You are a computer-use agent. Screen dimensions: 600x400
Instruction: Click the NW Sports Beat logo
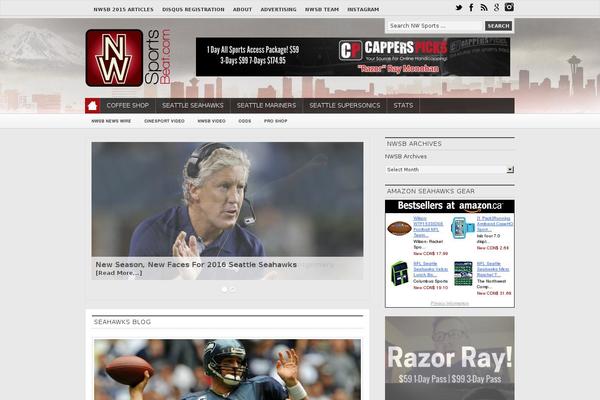point(128,58)
